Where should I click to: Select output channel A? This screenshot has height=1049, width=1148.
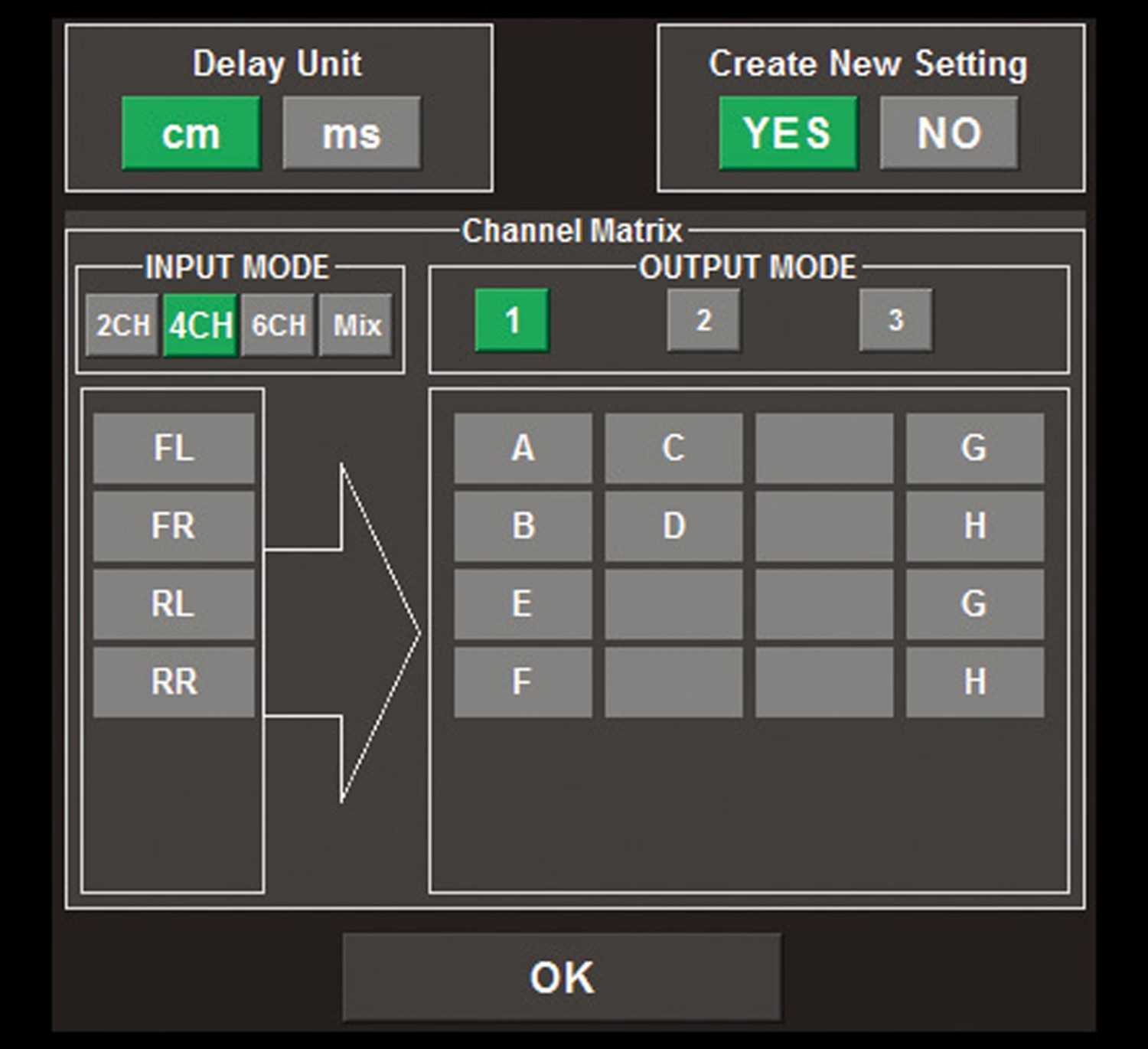tap(523, 448)
